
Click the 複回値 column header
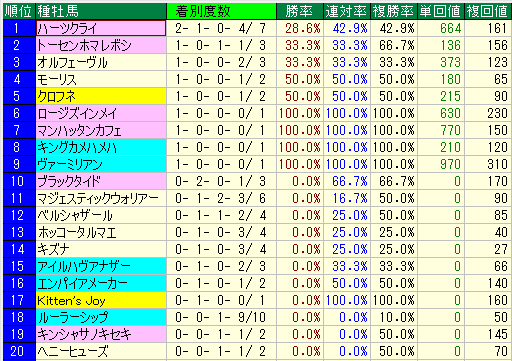[x=488, y=11]
